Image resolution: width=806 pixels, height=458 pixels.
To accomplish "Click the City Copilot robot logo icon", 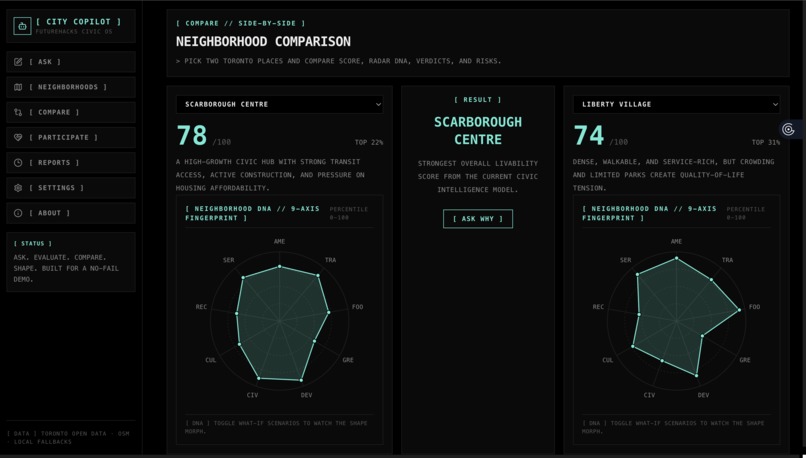I will pos(22,26).
